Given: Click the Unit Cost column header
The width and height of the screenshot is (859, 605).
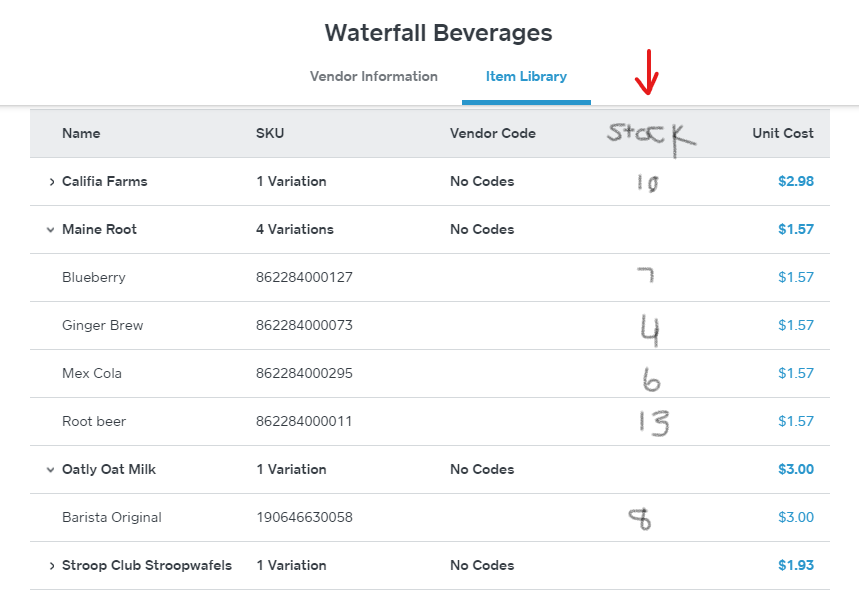Looking at the screenshot, I should coord(782,134).
